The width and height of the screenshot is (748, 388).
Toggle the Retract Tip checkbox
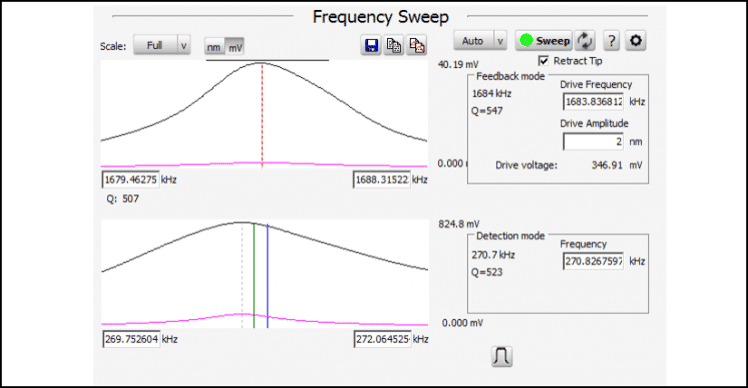tap(543, 61)
